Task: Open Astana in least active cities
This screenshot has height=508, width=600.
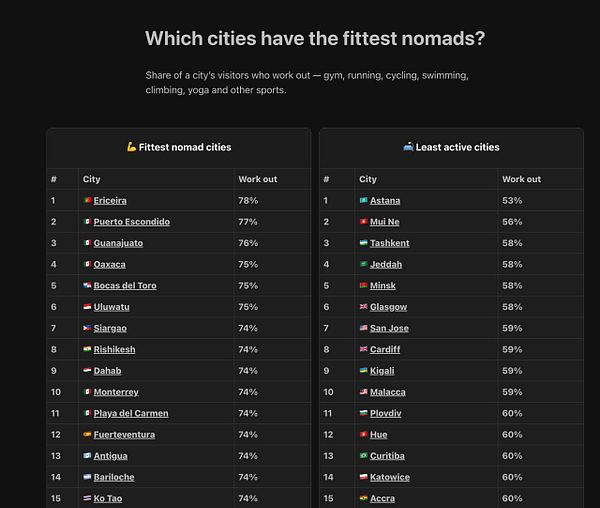Action: (385, 200)
